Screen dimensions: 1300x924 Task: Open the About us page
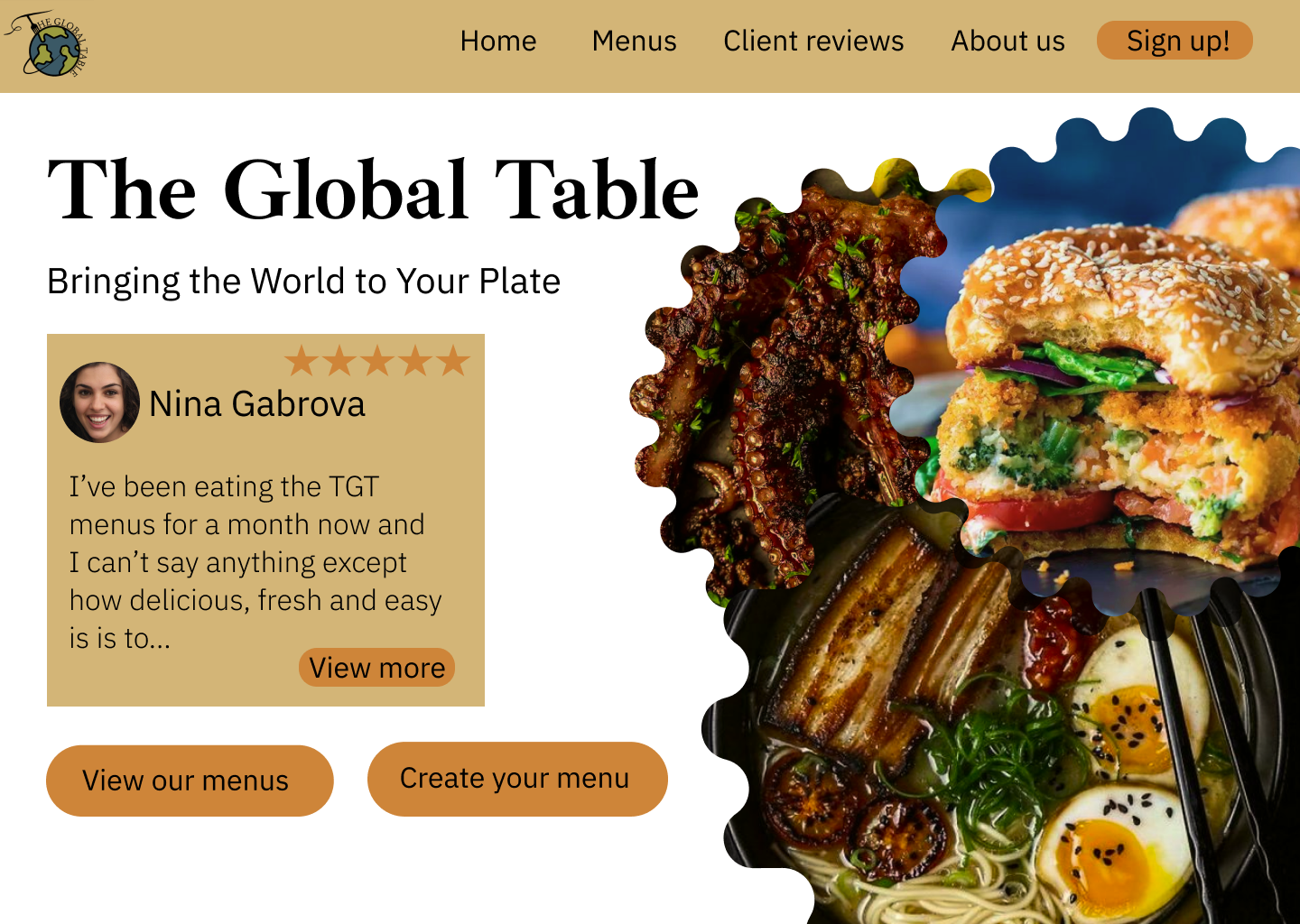[1007, 41]
